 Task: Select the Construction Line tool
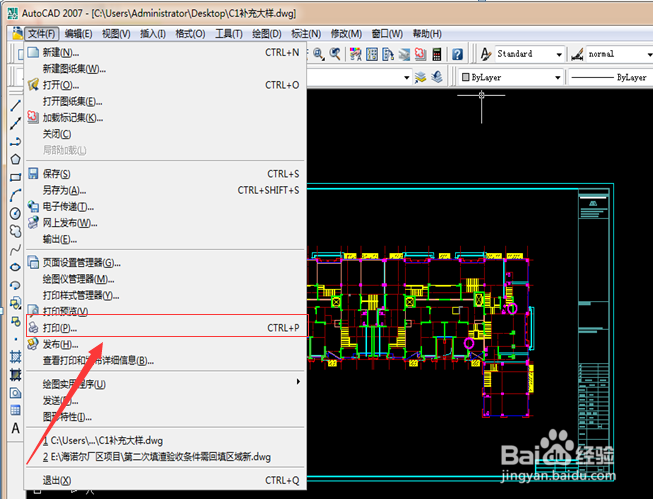(15, 123)
